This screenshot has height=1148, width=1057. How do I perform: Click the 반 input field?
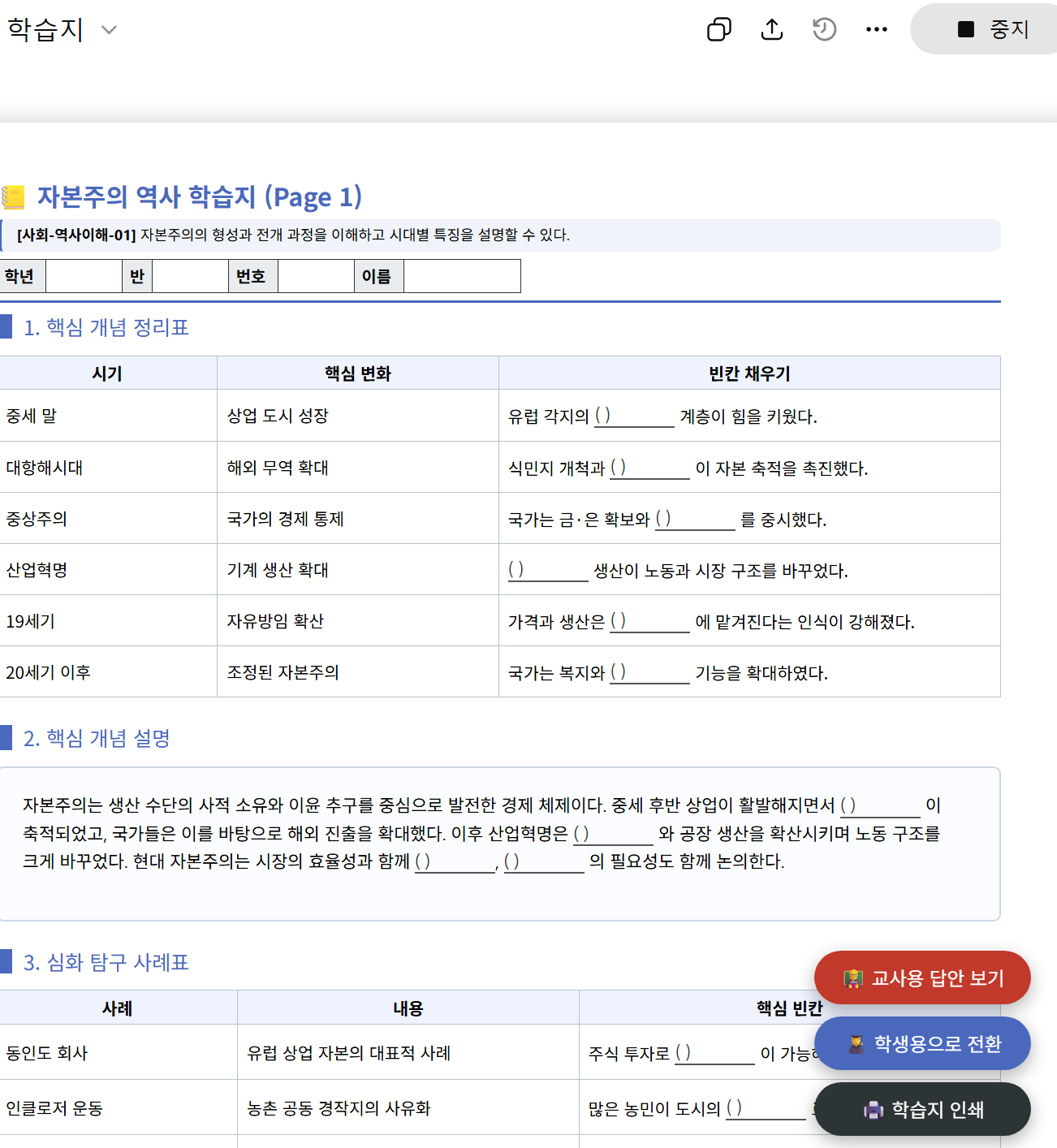(190, 276)
